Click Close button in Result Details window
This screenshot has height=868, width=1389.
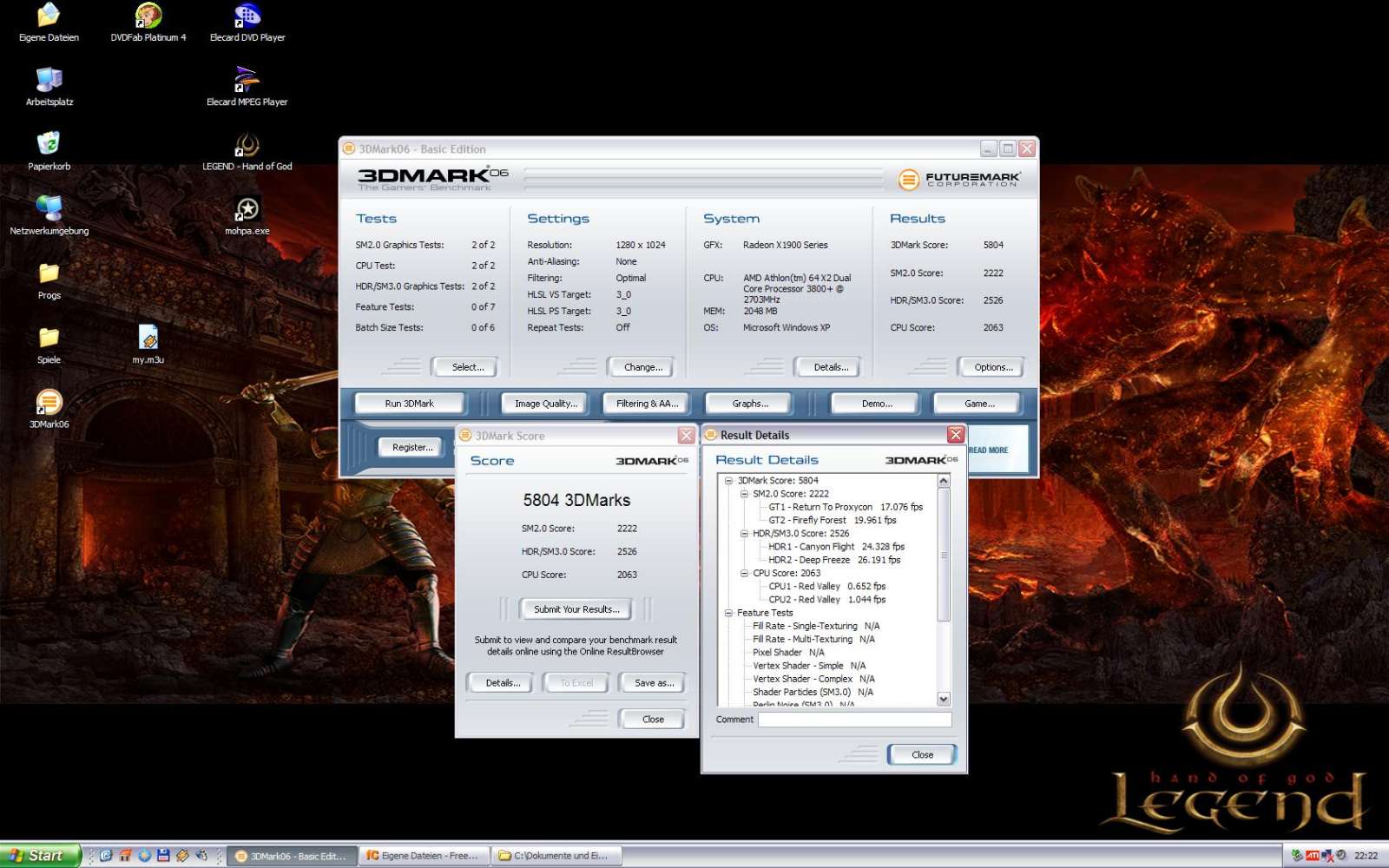pos(922,754)
